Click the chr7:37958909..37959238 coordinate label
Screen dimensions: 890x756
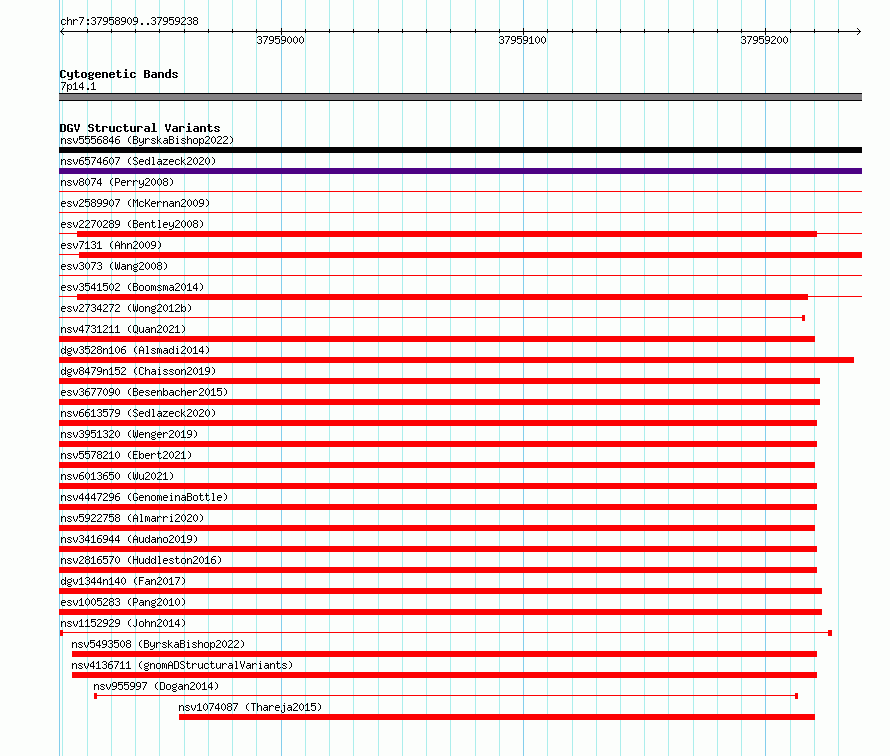tap(129, 22)
